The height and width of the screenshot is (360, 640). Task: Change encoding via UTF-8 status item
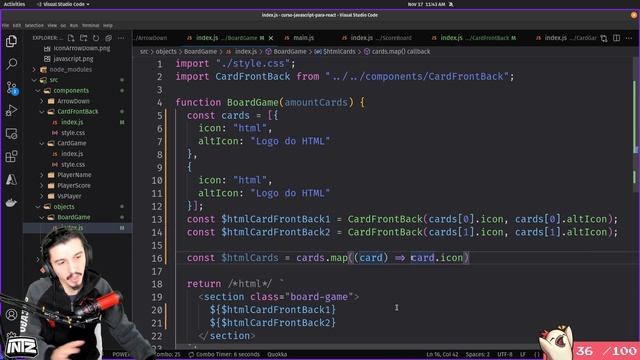505,354
